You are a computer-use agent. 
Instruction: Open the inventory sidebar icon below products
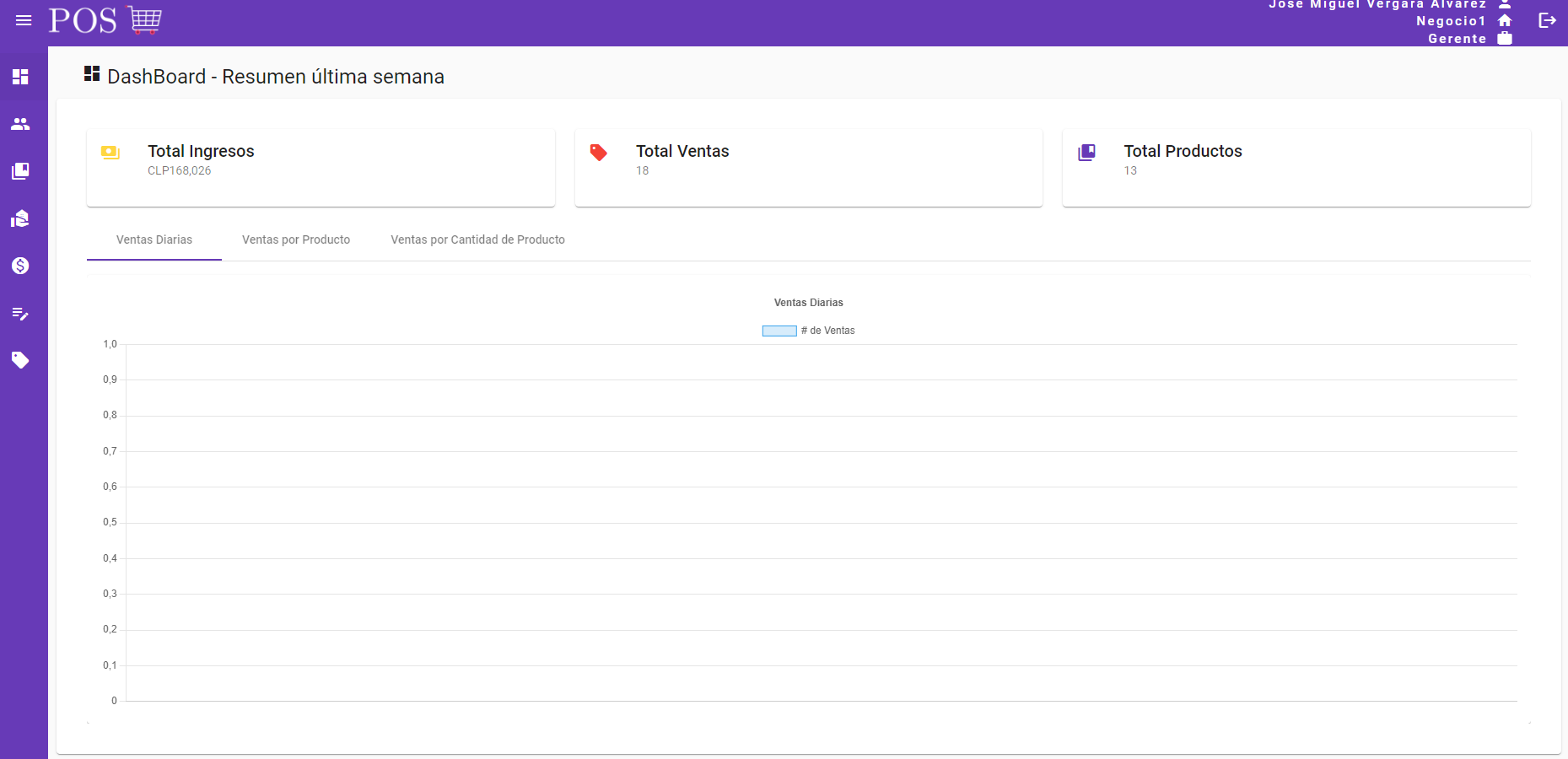click(20, 219)
